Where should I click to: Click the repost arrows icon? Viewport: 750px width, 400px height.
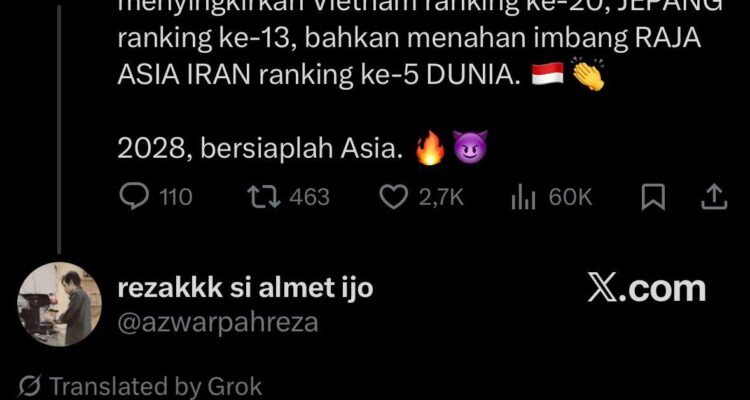pyautogui.click(x=264, y=198)
